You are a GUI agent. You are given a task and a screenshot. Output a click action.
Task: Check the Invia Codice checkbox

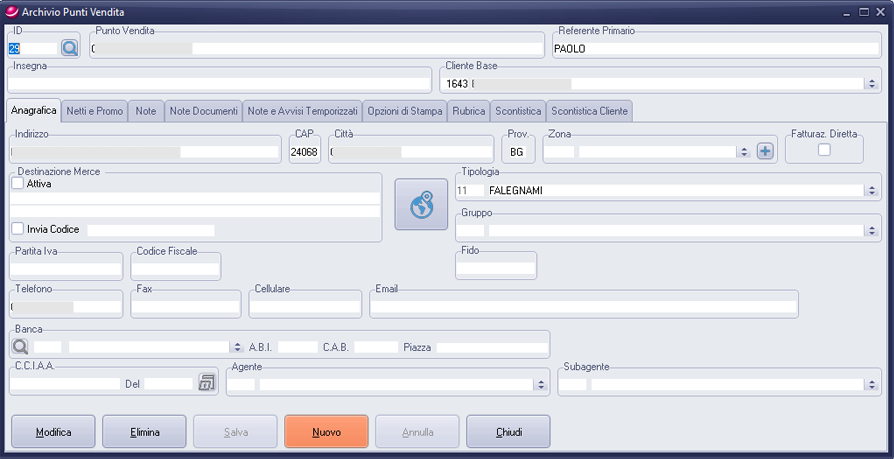[18, 229]
